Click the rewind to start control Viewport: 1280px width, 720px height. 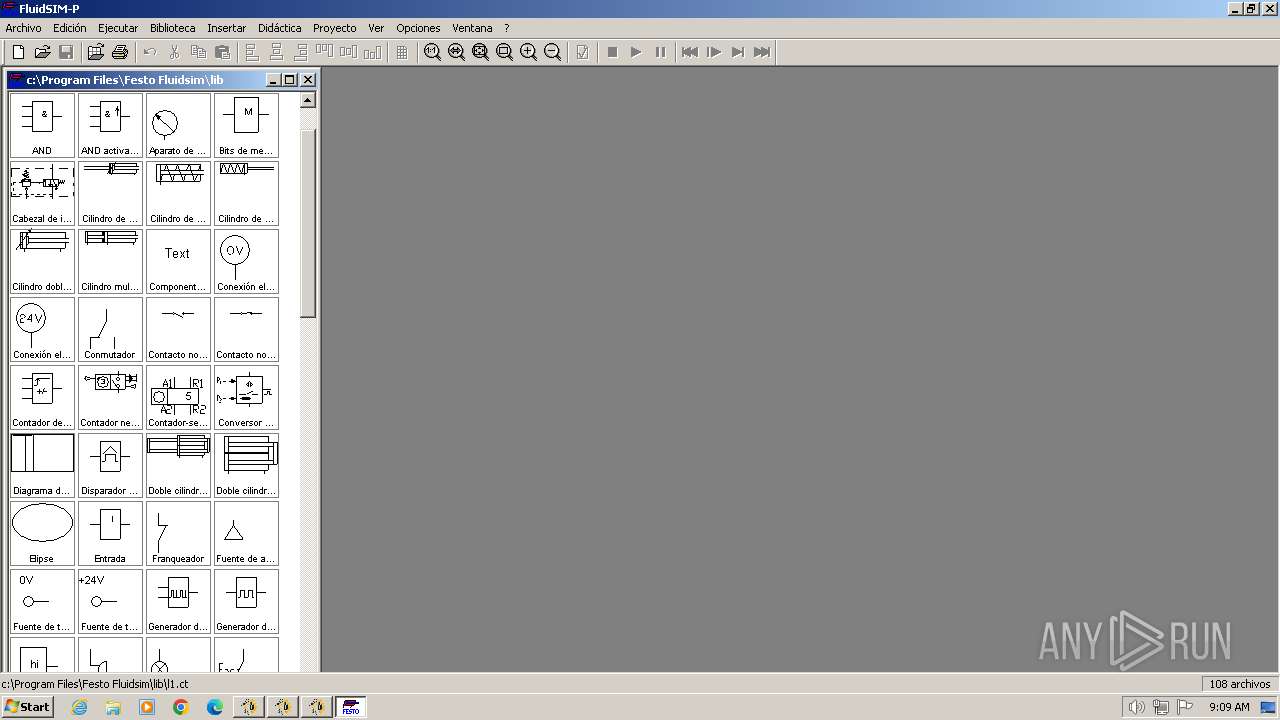tap(690, 52)
